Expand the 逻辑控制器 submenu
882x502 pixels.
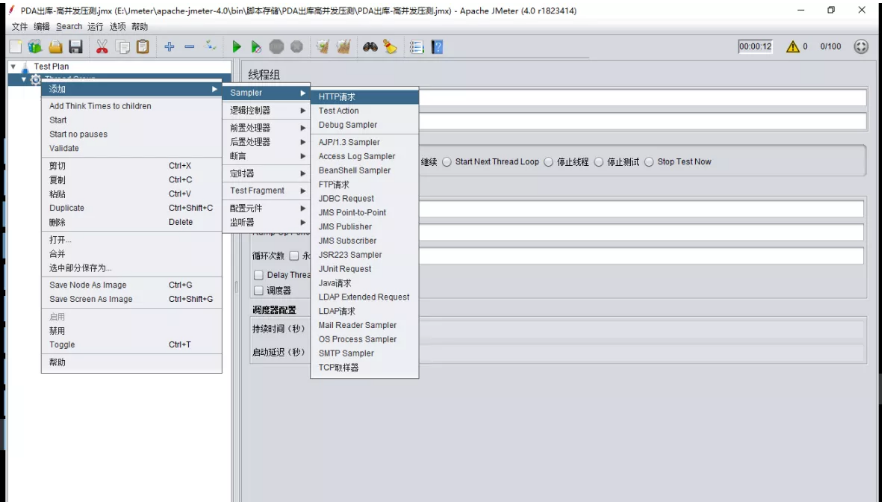point(267,110)
